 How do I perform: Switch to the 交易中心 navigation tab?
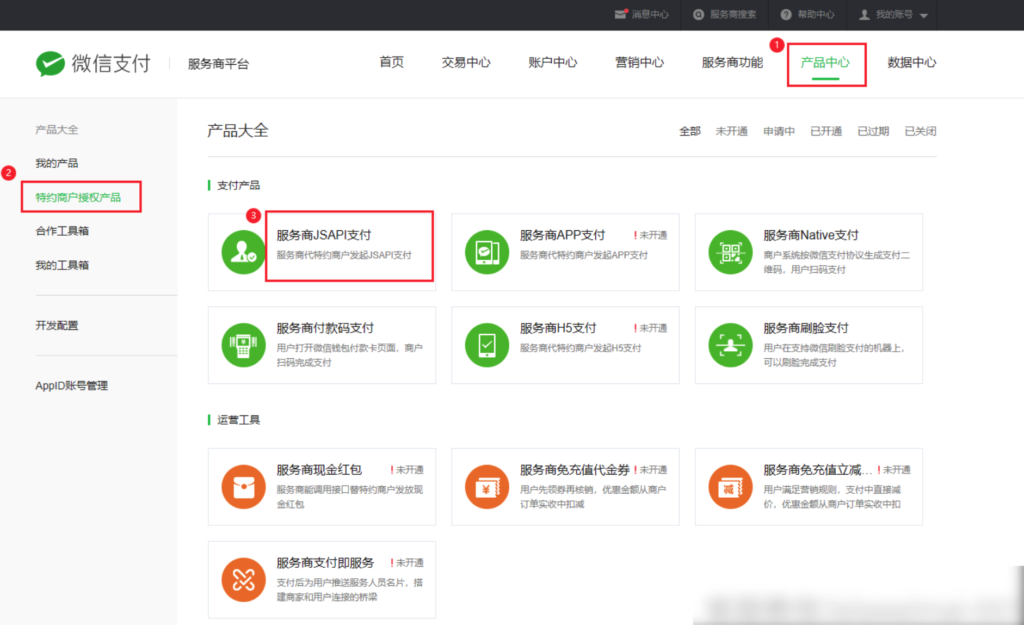466,62
